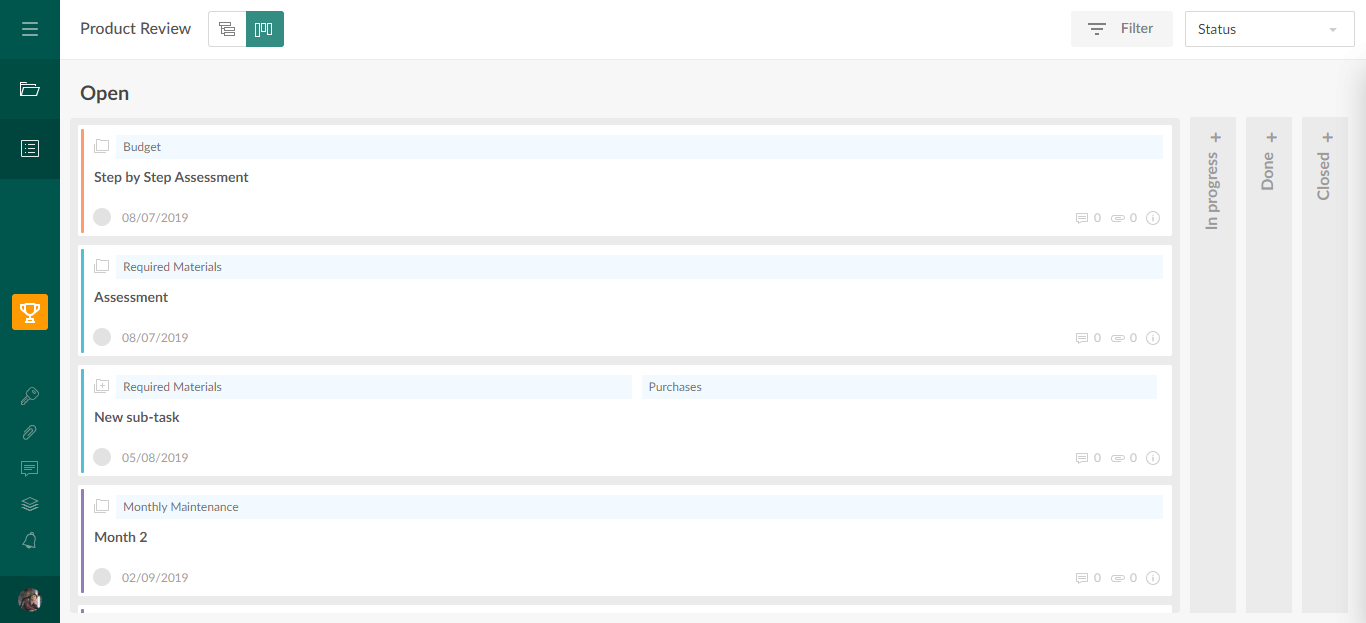Image resolution: width=1366 pixels, height=623 pixels.
Task: Click the Open column heading
Action: pyautogui.click(x=104, y=93)
